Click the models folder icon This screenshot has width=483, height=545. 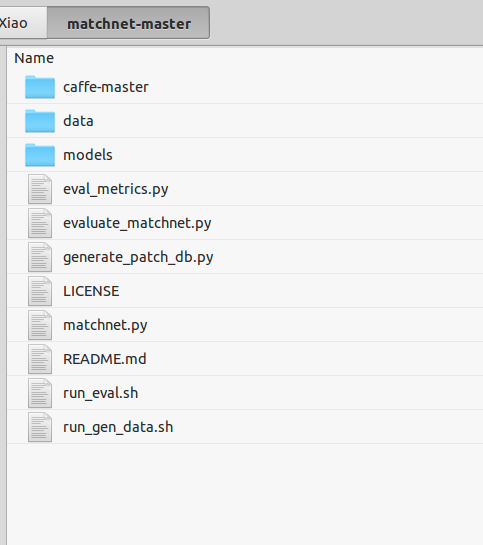coord(40,155)
